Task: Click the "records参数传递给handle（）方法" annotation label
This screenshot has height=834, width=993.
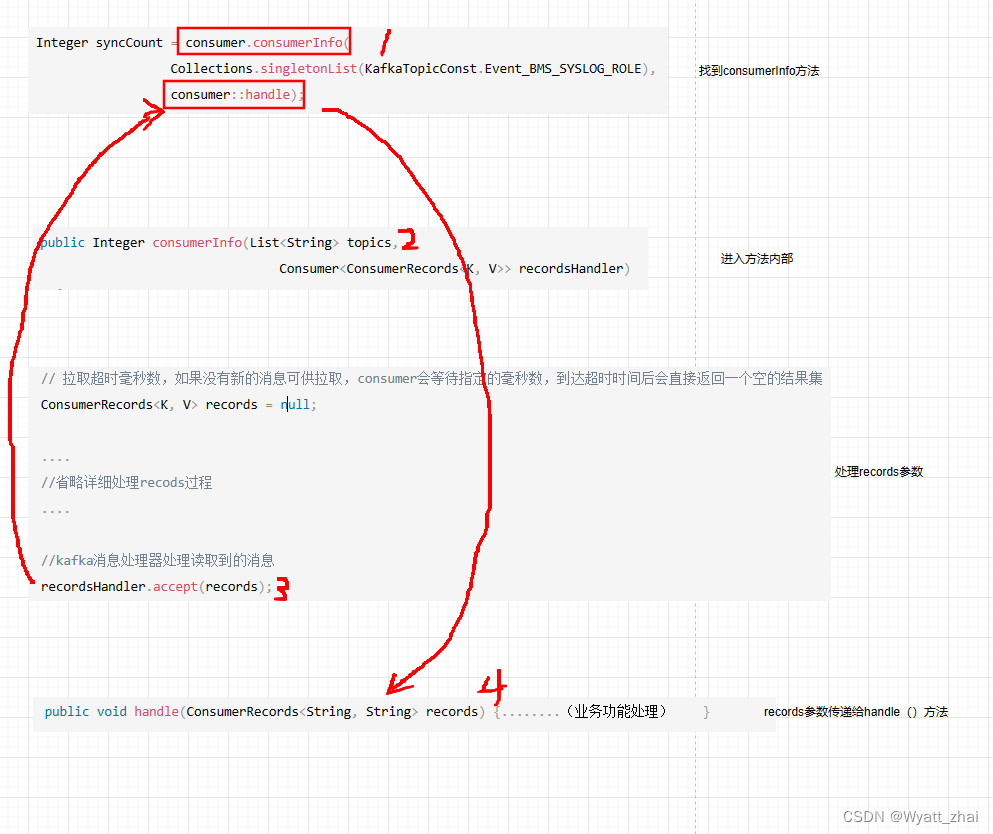Action: (856, 712)
